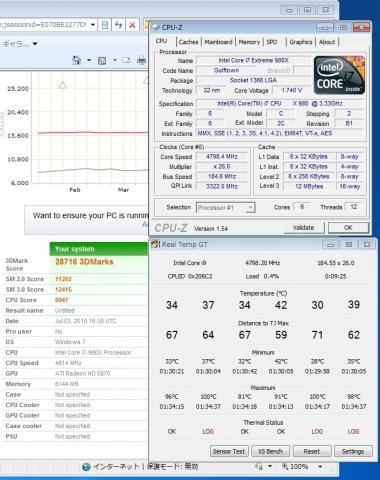The width and height of the screenshot is (380, 480).
Task: Open the dropdown arrow next to feeds icon
Action: 114,60
